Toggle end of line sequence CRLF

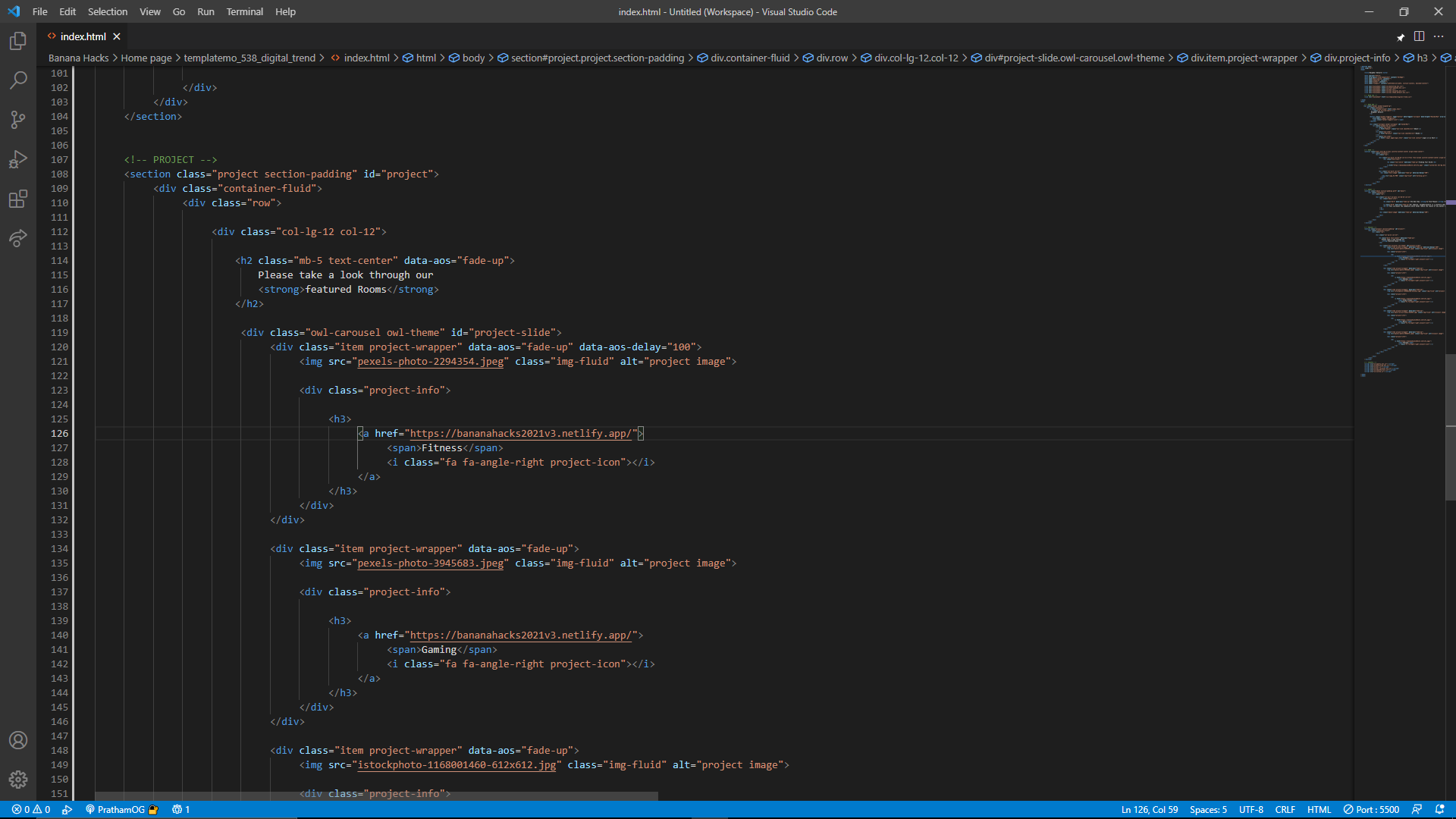1285,809
